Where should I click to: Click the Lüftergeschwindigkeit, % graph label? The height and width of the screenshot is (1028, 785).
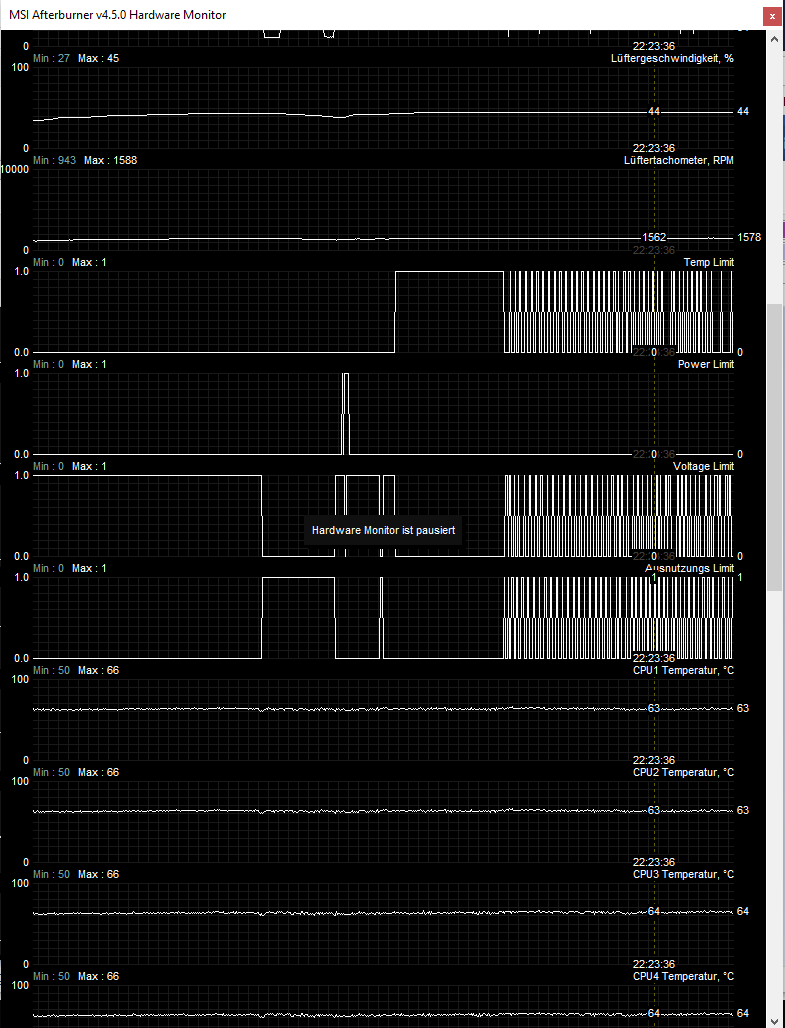click(x=672, y=58)
